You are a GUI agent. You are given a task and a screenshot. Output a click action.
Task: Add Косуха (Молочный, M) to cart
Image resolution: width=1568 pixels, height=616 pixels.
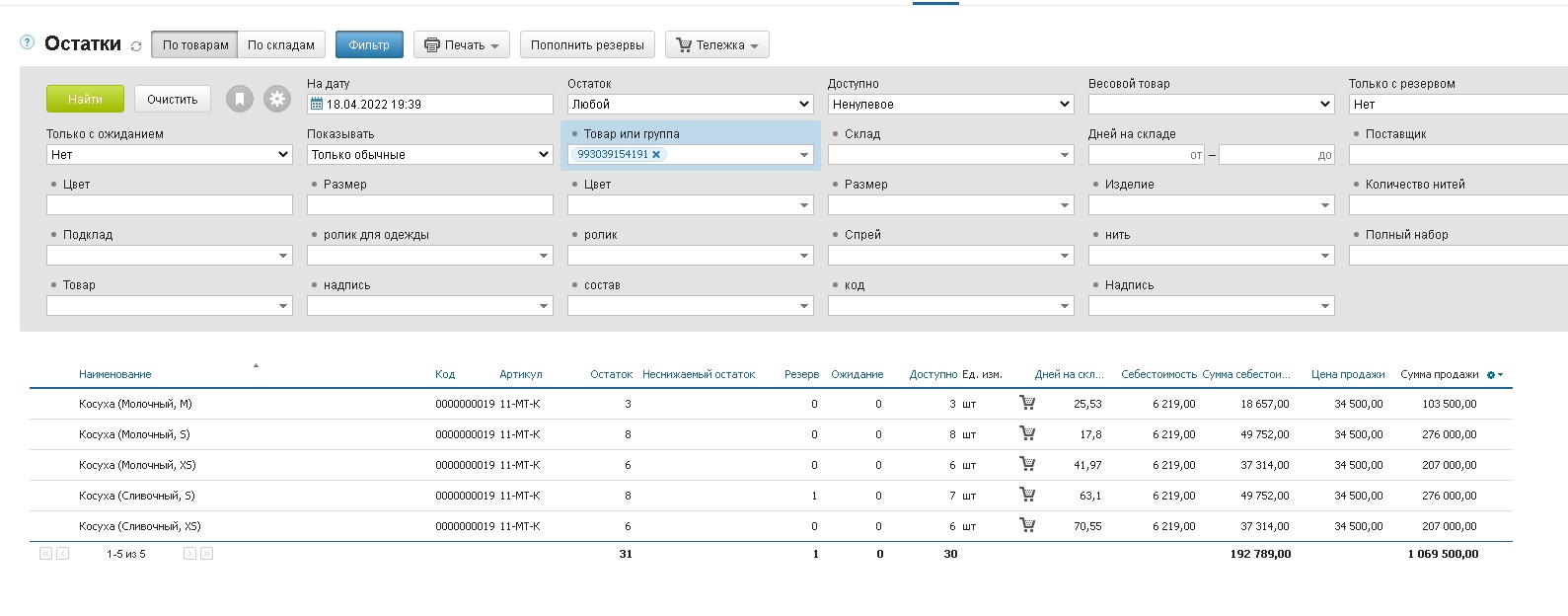1027,403
